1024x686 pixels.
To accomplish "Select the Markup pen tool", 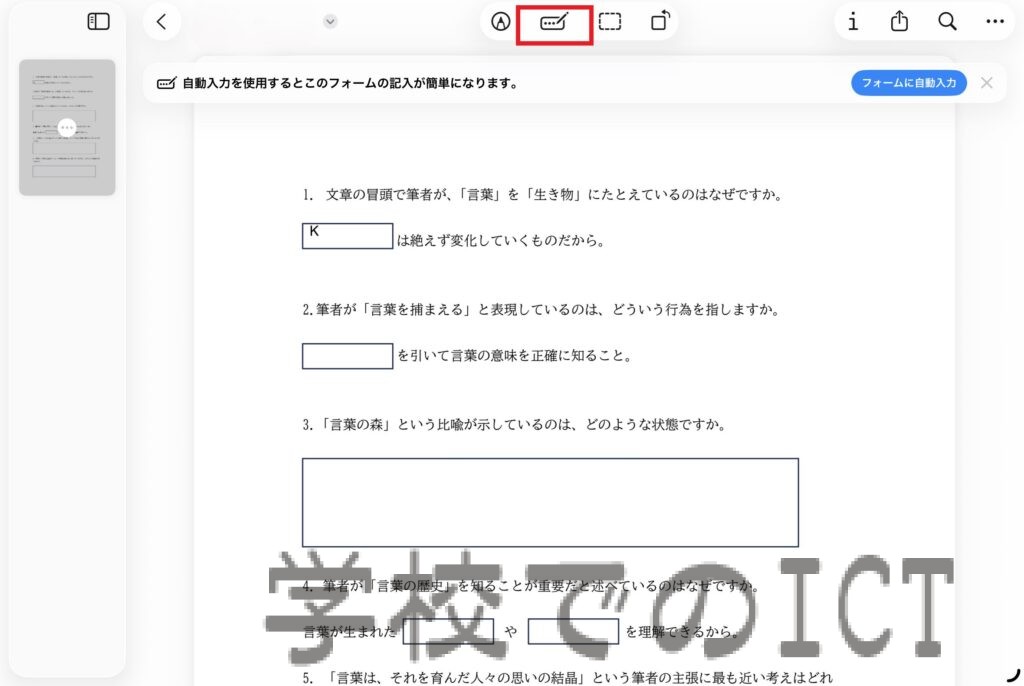I will [501, 21].
